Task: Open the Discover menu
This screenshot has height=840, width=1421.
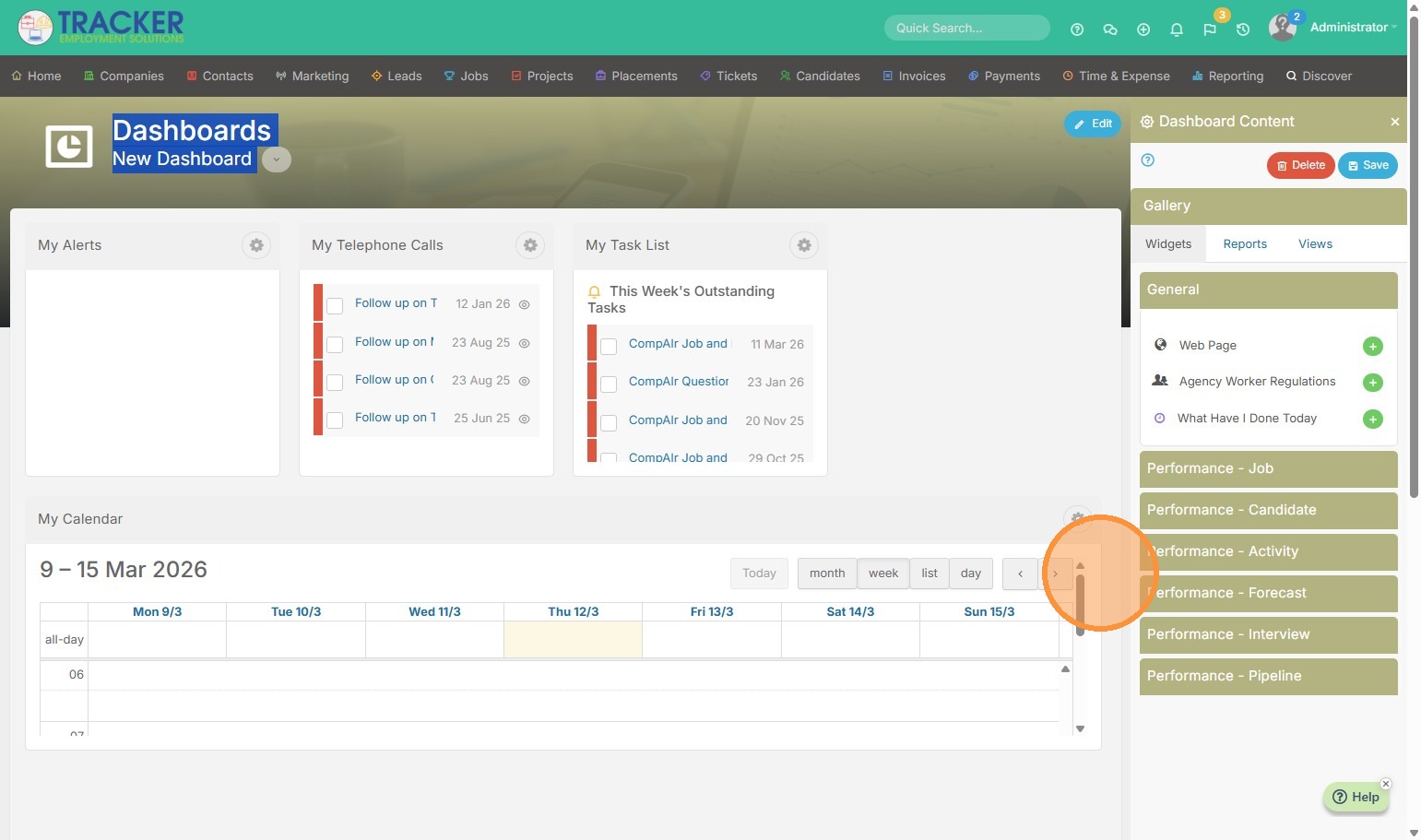Action: pos(1319,77)
